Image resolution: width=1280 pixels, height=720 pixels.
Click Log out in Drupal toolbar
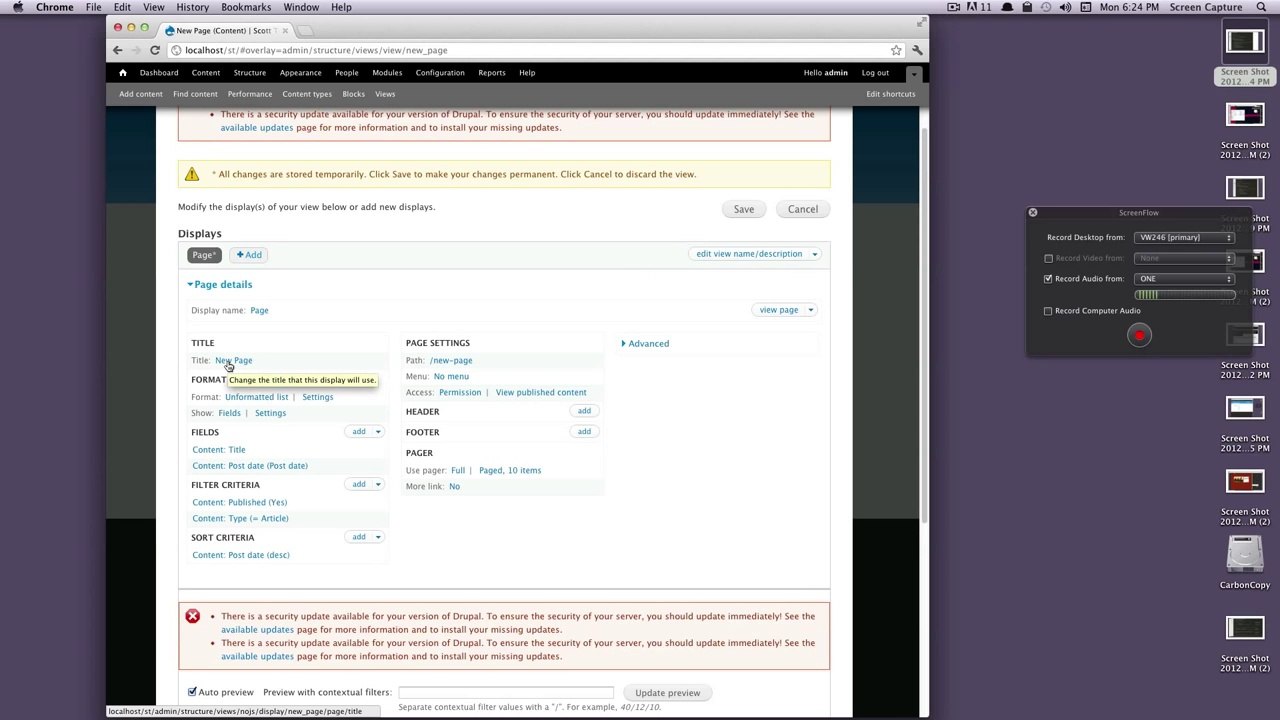[875, 73]
